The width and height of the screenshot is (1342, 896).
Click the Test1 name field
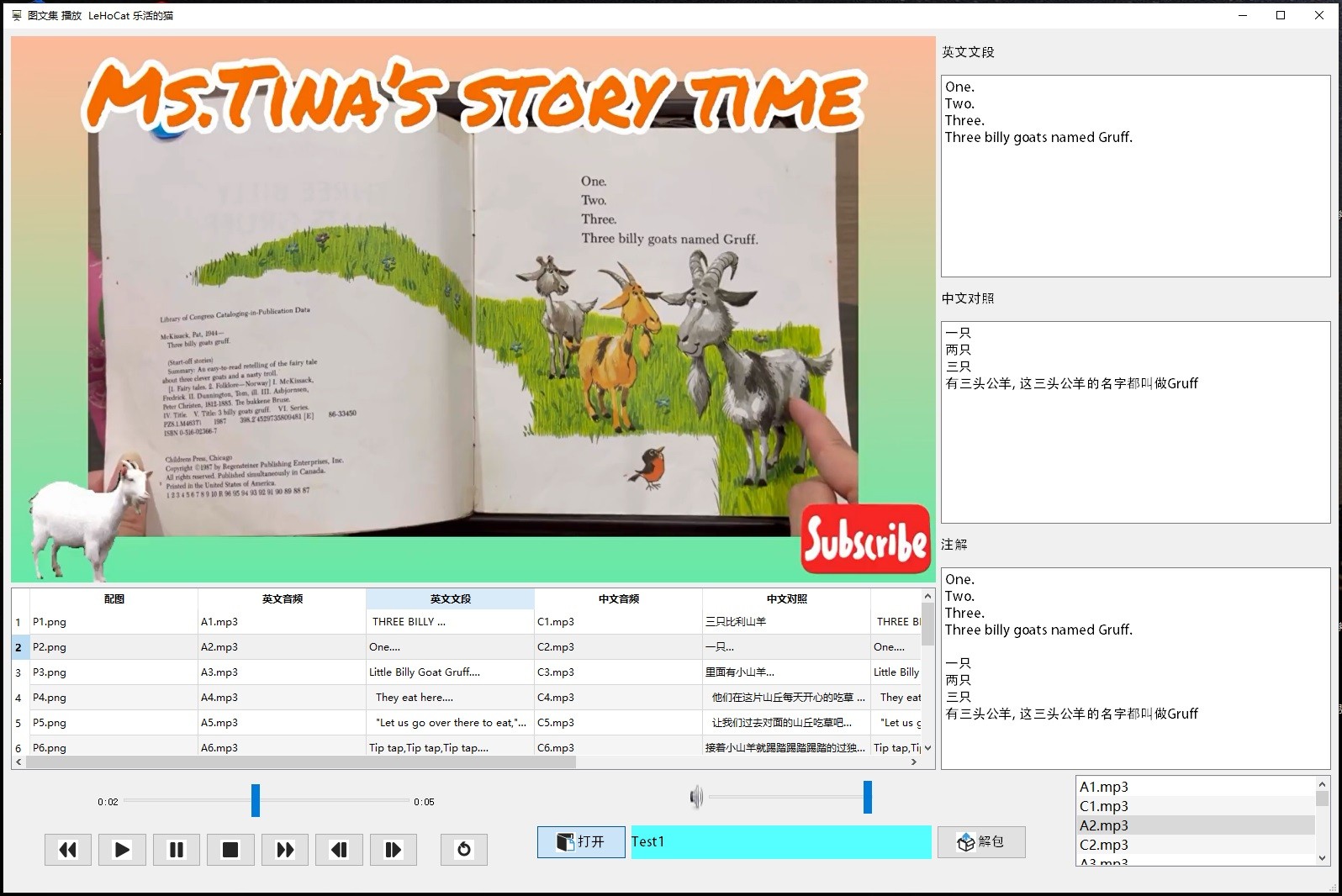[781, 841]
